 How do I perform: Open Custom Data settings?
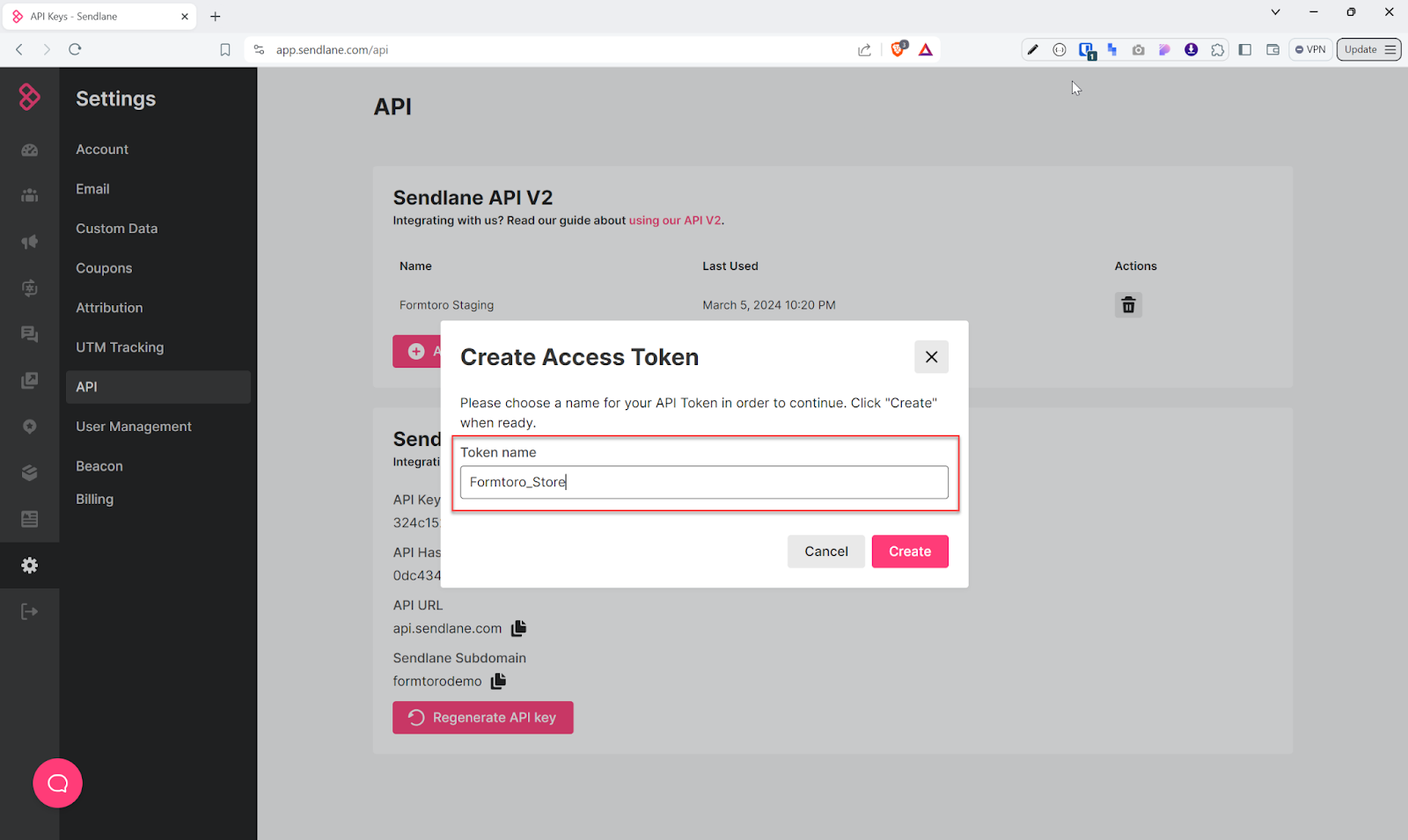click(x=117, y=229)
